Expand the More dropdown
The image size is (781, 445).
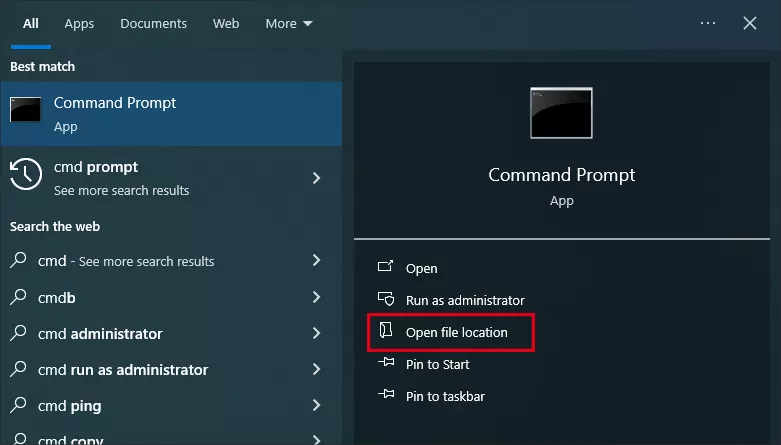[289, 23]
